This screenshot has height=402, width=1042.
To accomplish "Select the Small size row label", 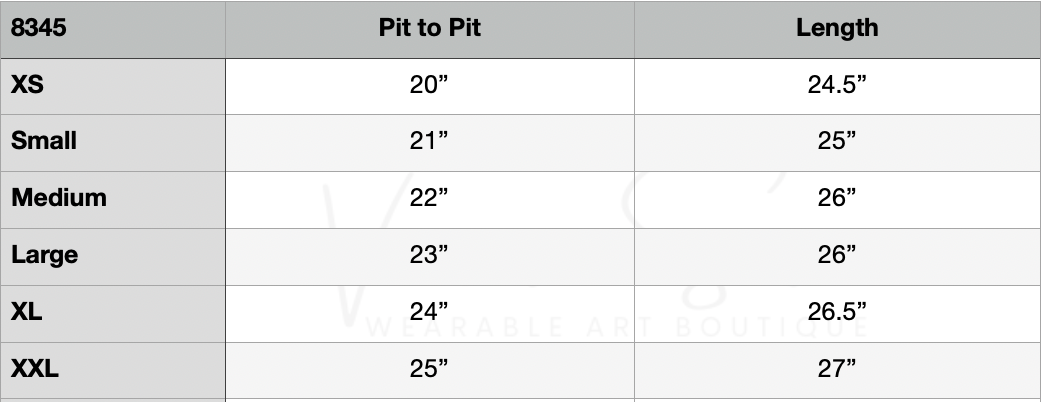I will (x=44, y=141).
